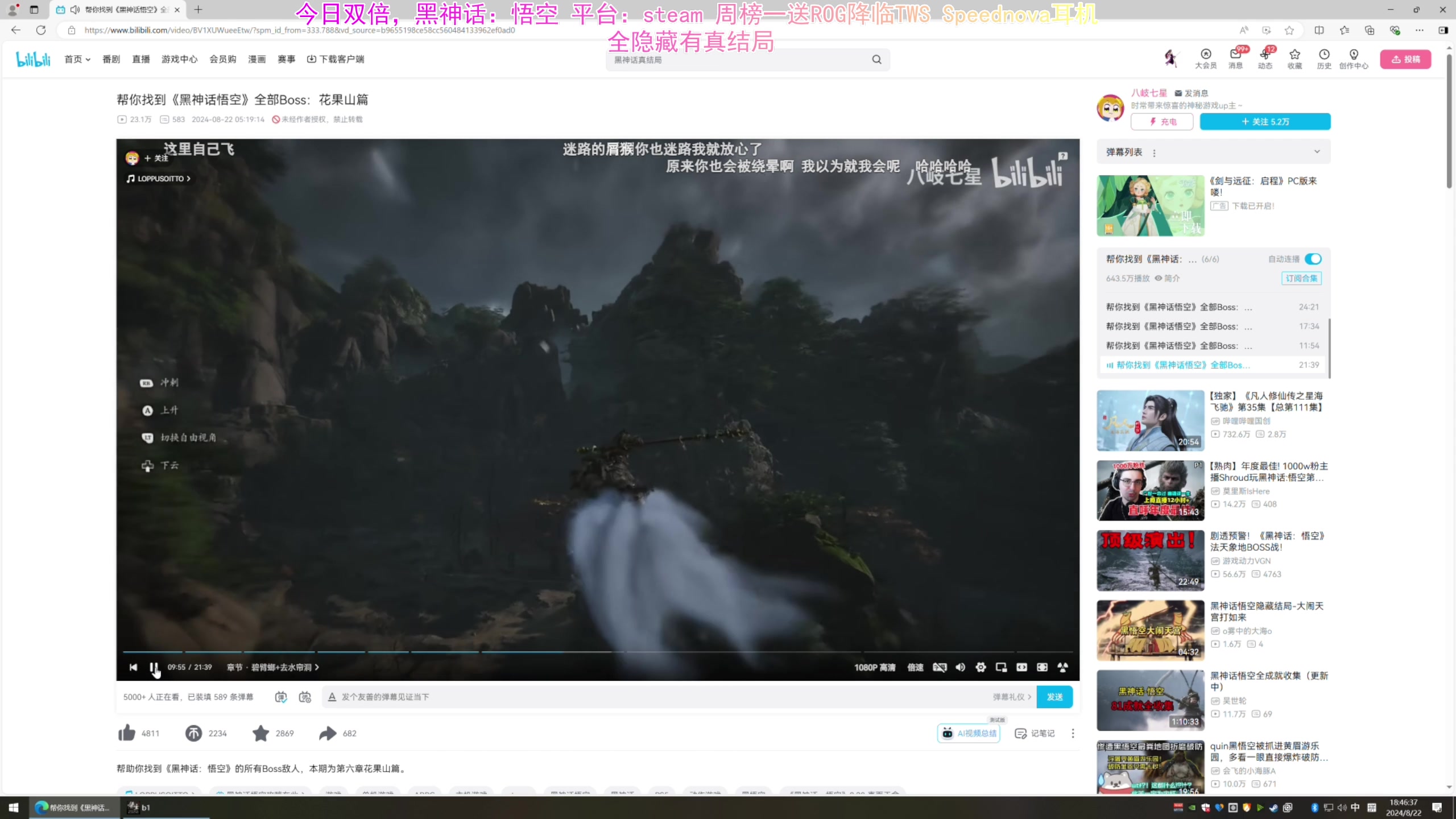
Task: Go to the previous video in the player
Action: tap(133, 667)
